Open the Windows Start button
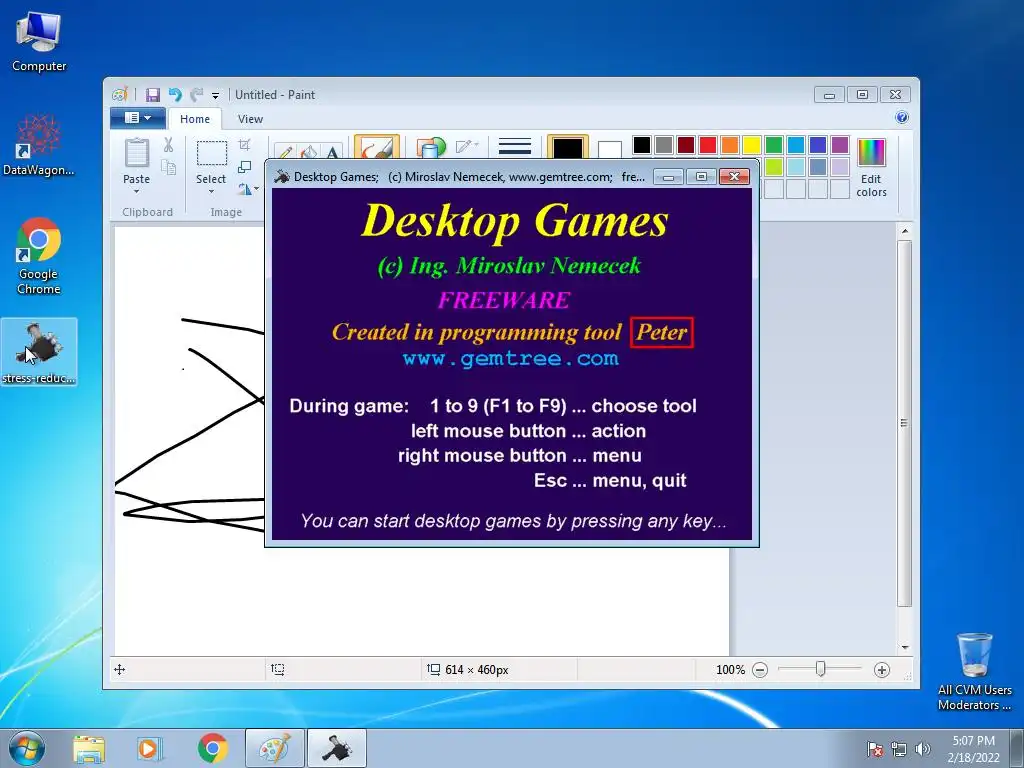 click(27, 748)
